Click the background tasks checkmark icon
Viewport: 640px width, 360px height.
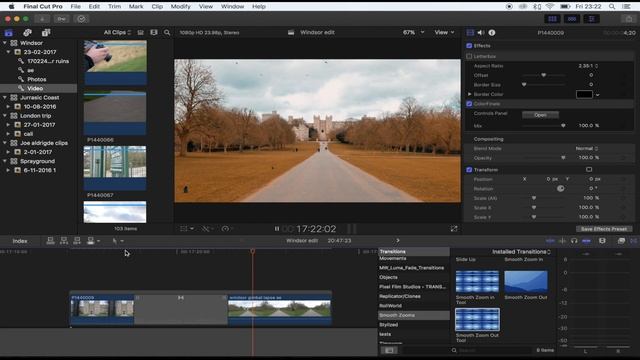pyautogui.click(x=81, y=19)
